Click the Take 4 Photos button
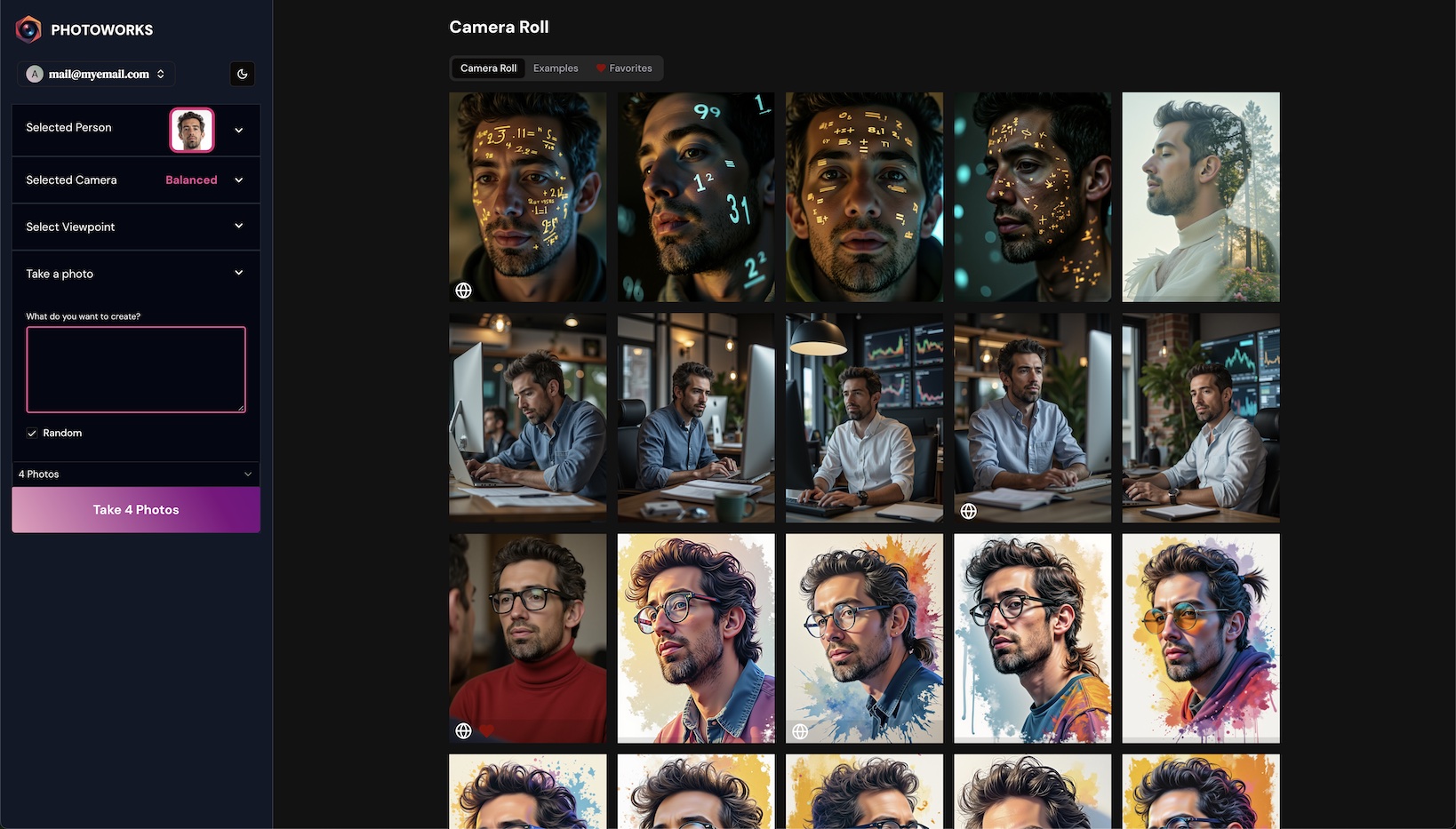Image resolution: width=1456 pixels, height=829 pixels. click(x=136, y=510)
